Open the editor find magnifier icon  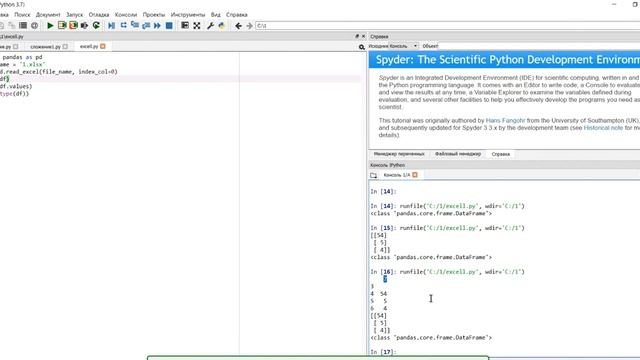tap(362, 47)
